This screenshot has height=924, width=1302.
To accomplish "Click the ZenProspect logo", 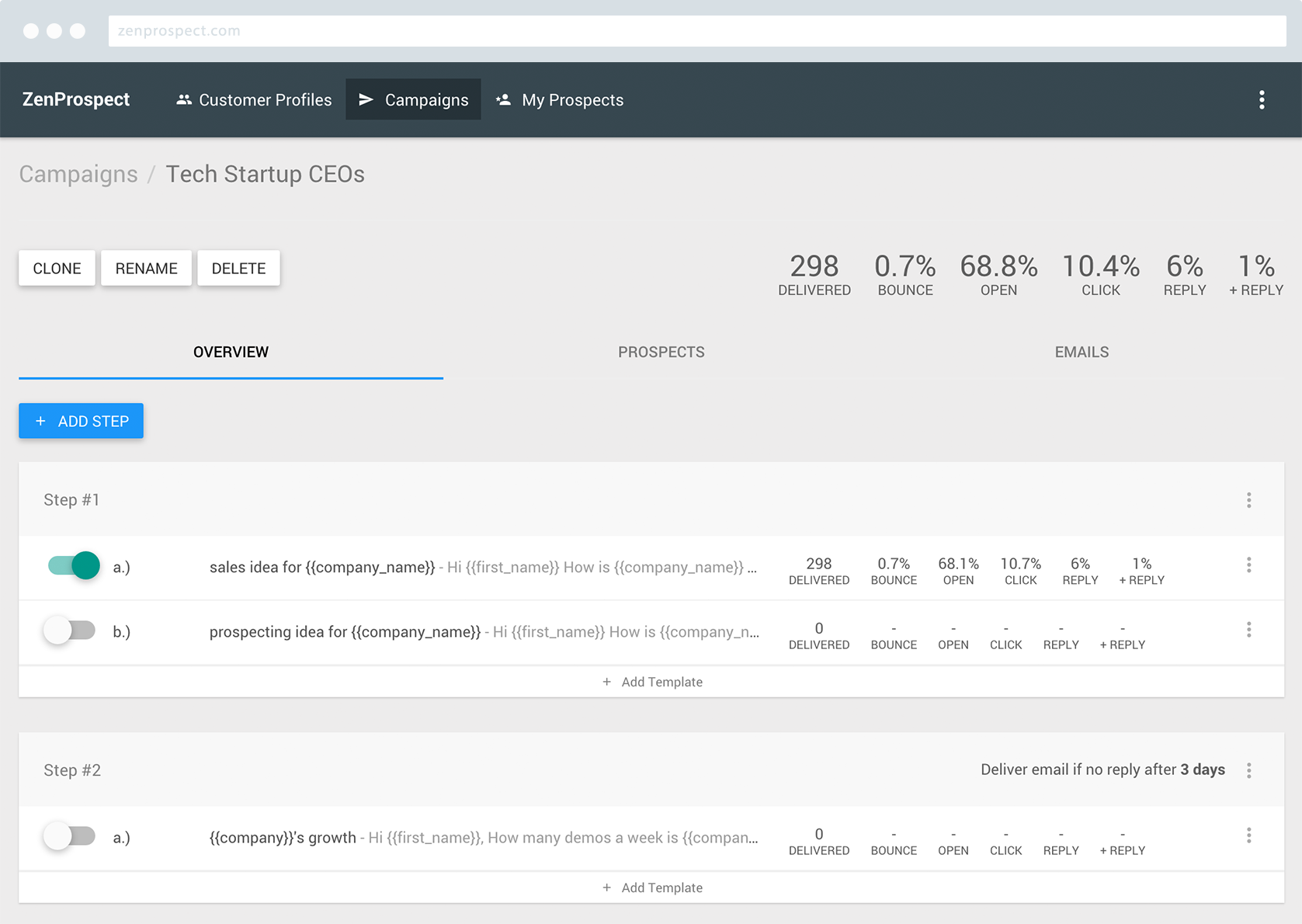I will click(x=76, y=99).
